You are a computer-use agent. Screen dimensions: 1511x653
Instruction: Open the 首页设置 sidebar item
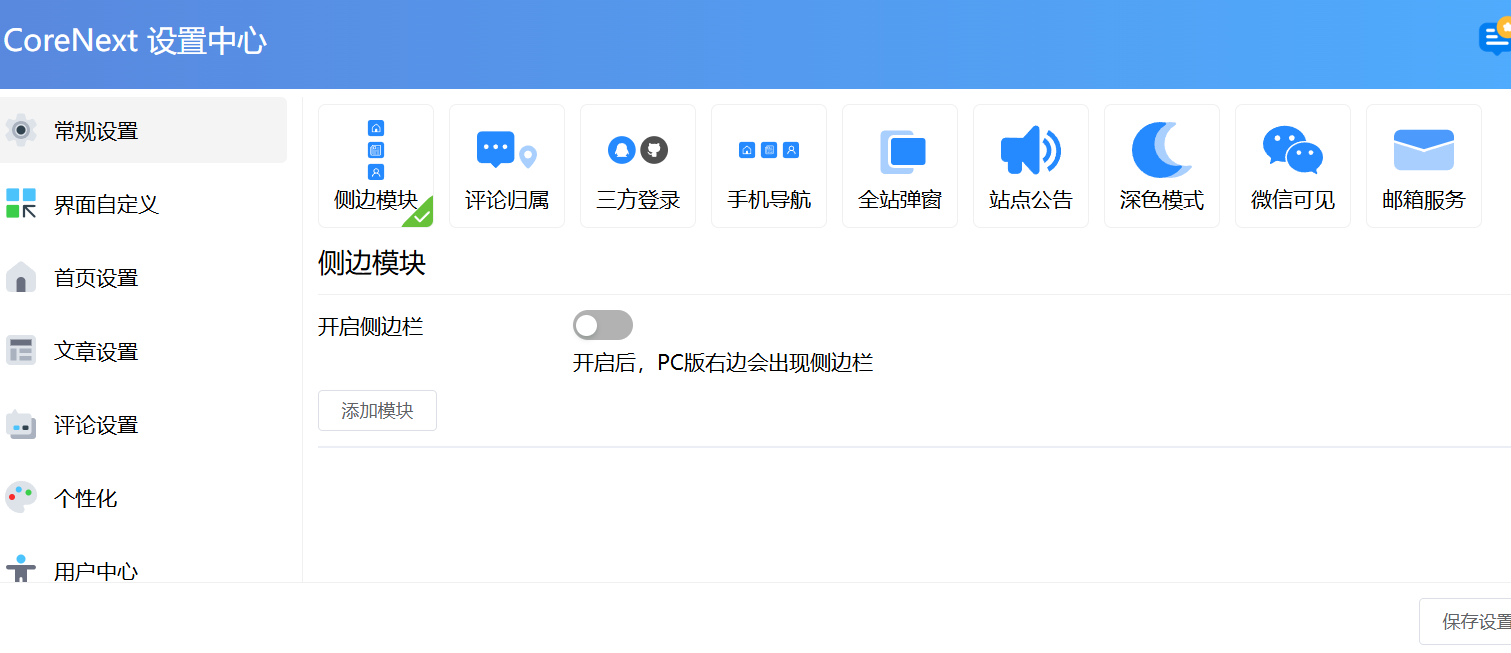(96, 278)
